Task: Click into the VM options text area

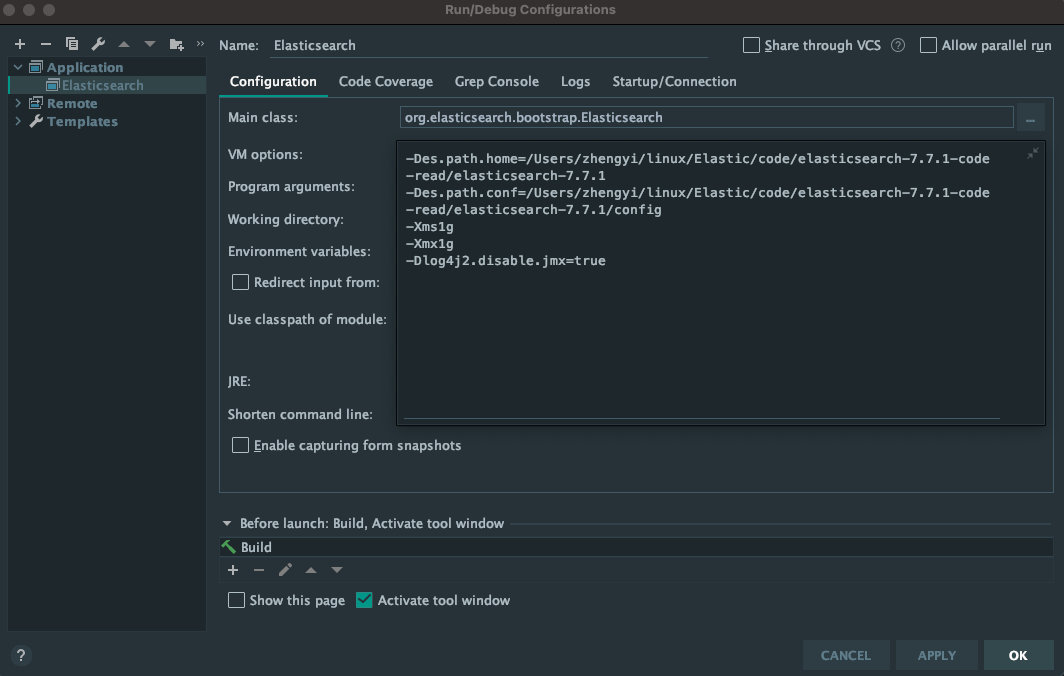Action: tap(720, 283)
